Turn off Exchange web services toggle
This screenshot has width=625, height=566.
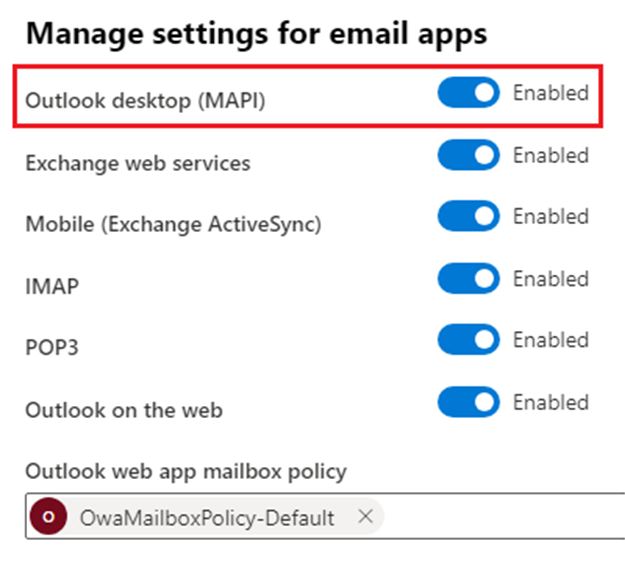[468, 155]
